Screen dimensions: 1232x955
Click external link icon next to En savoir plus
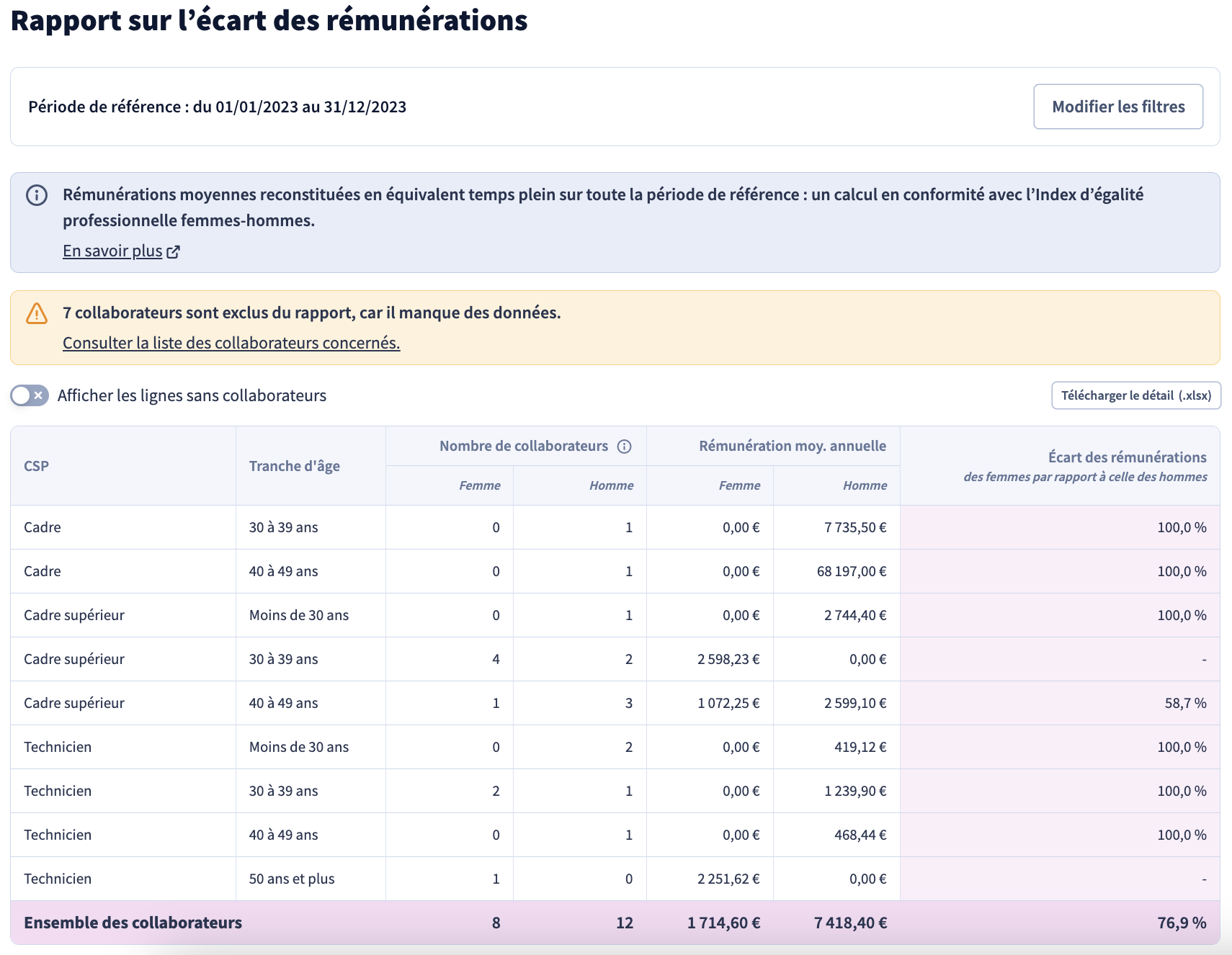coord(173,251)
